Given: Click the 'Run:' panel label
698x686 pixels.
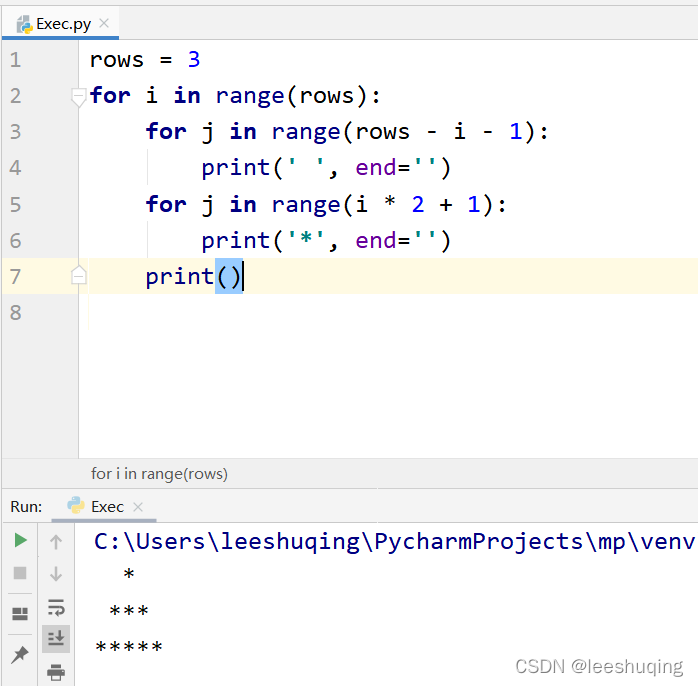Looking at the screenshot, I should pos(26,507).
